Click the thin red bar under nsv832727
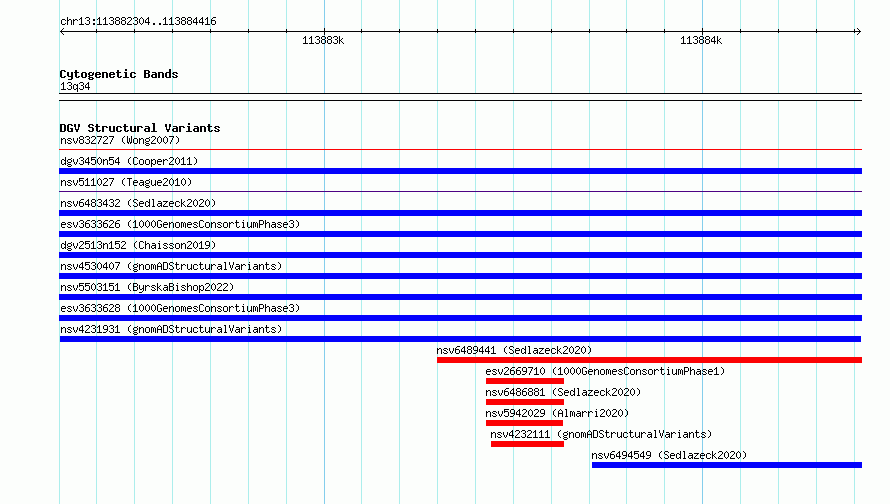This screenshot has width=890, height=504. [460, 149]
